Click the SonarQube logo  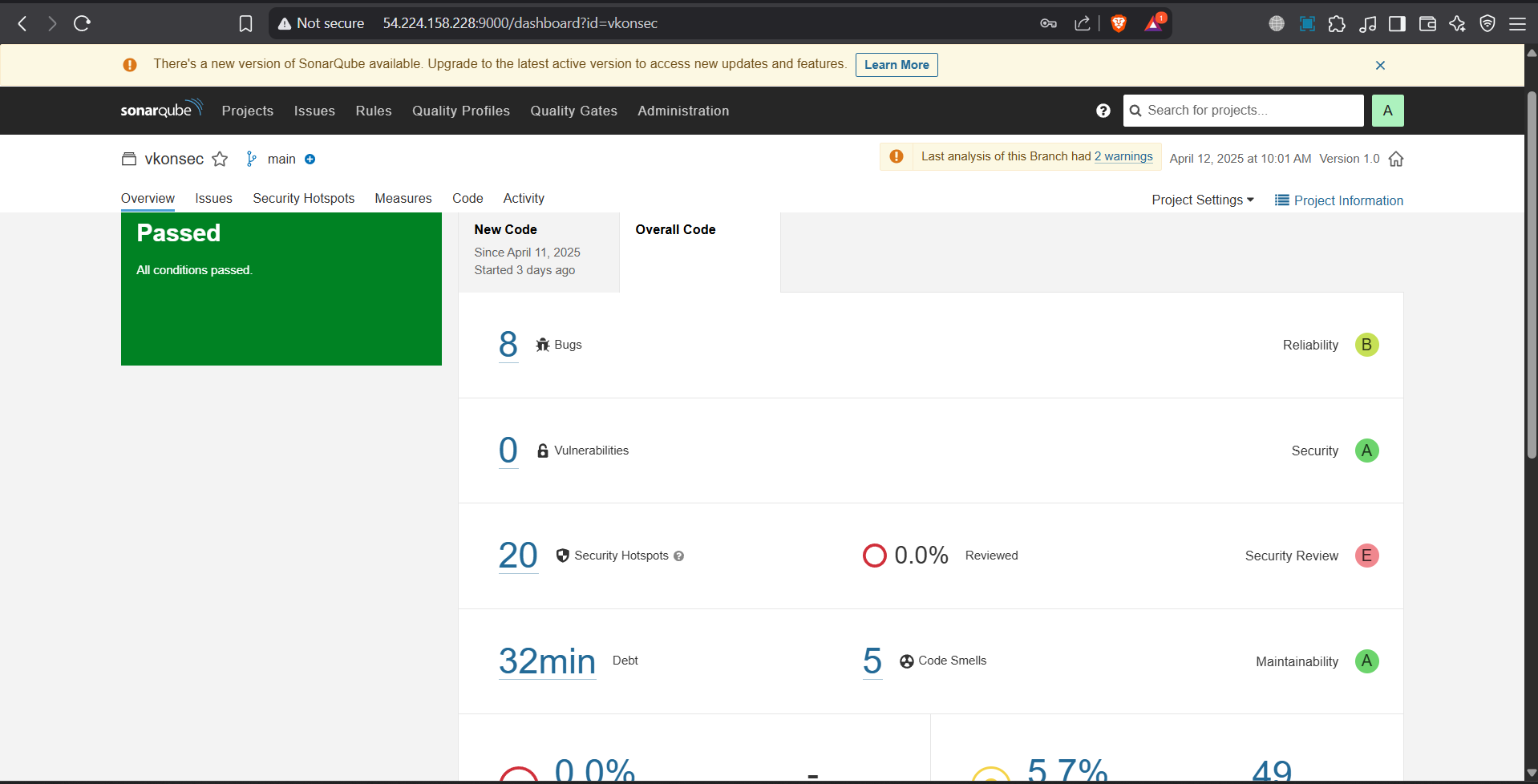tap(161, 109)
